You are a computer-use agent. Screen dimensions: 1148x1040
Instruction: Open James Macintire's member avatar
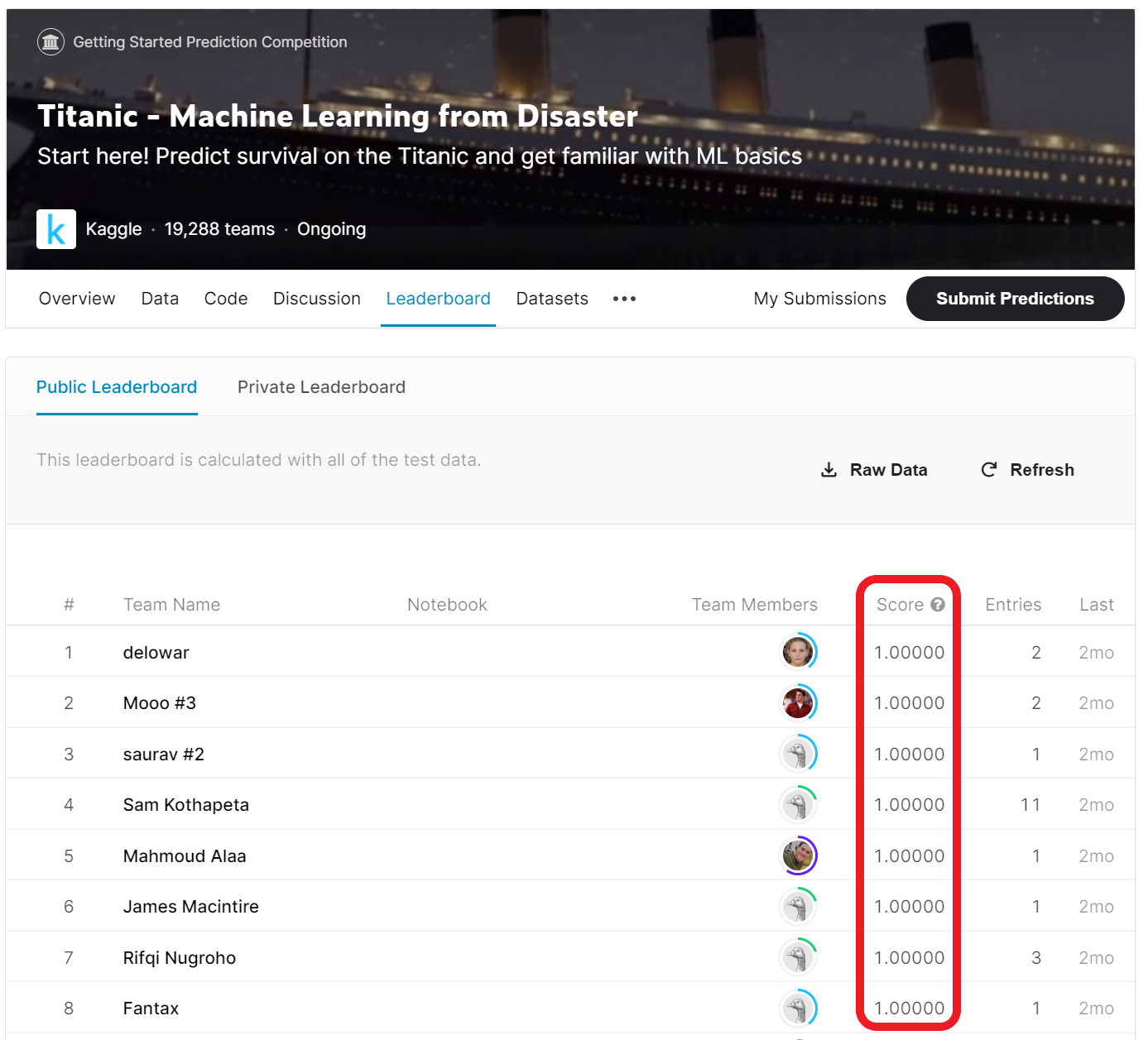799,907
